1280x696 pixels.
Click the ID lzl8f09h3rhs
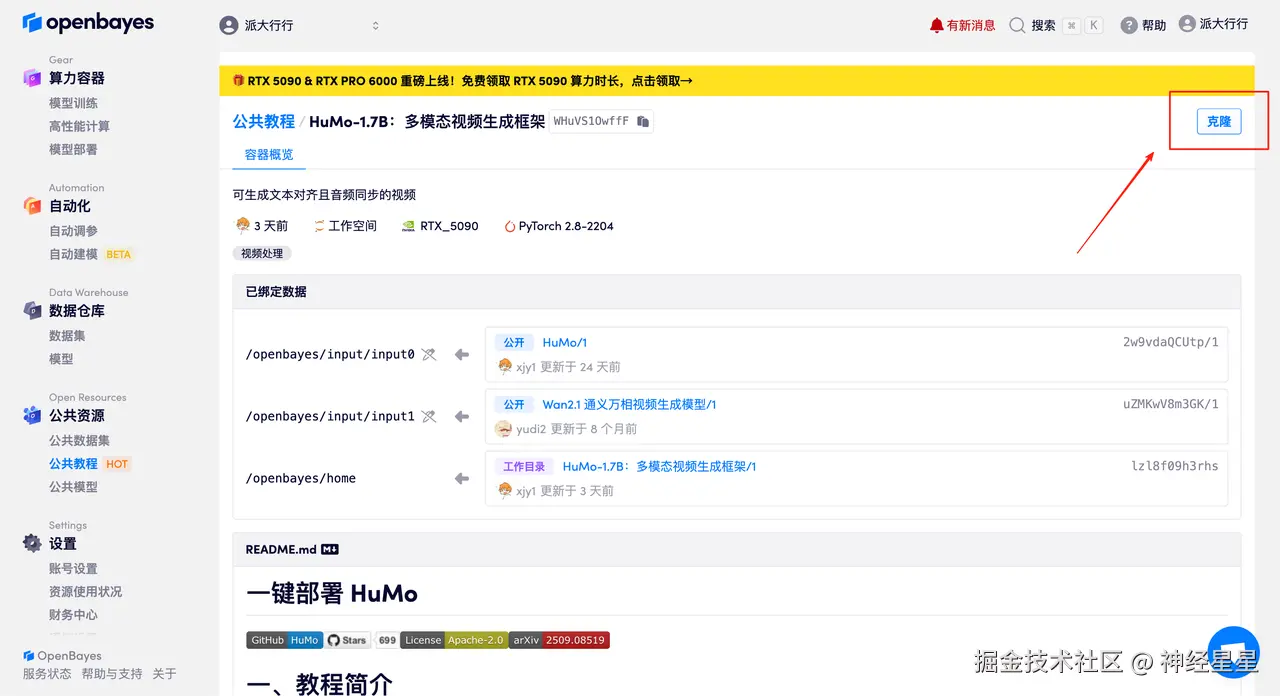(1175, 466)
